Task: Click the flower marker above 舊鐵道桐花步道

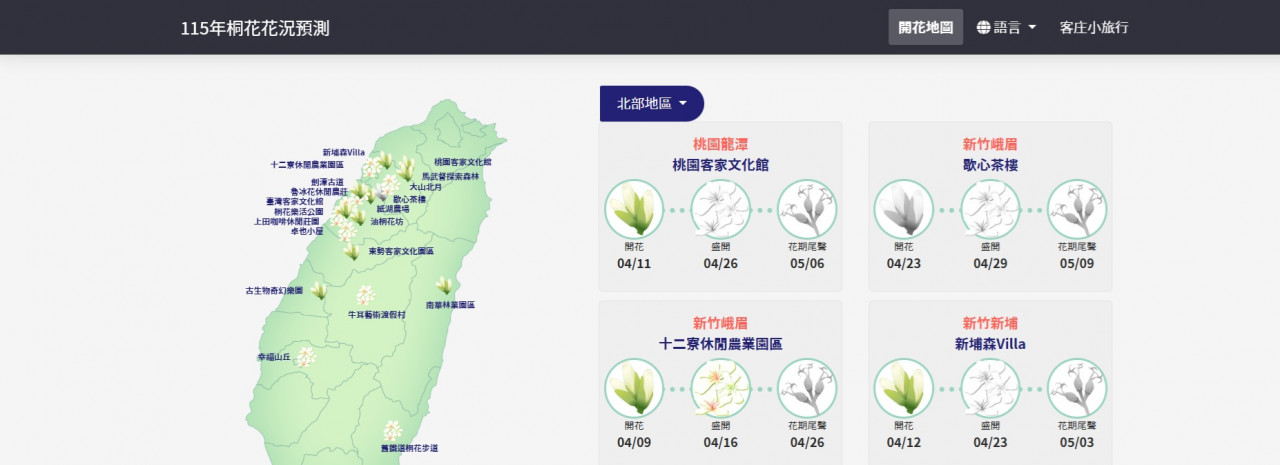Action: tap(392, 430)
